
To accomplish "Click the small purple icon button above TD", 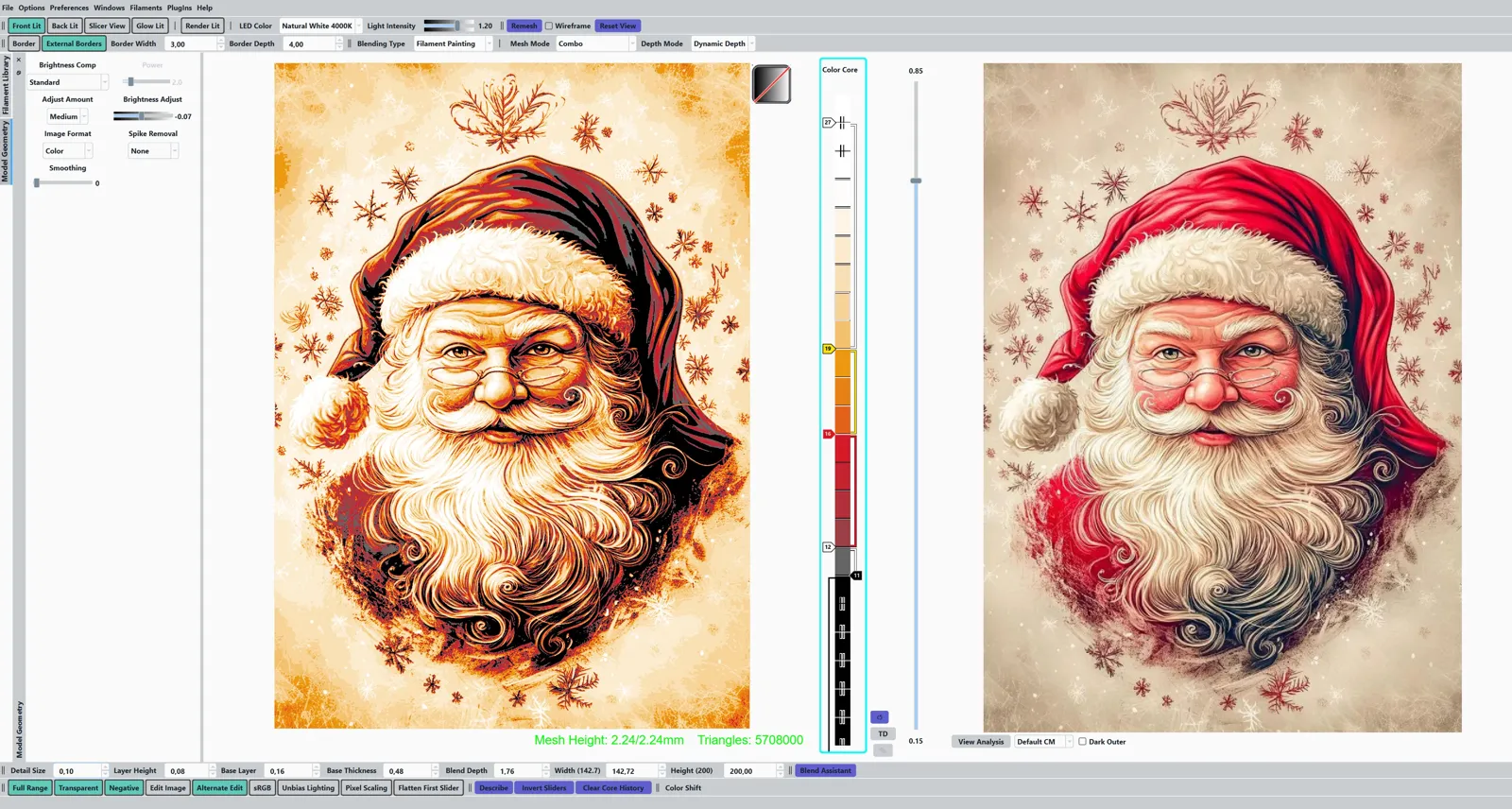I will [880, 717].
